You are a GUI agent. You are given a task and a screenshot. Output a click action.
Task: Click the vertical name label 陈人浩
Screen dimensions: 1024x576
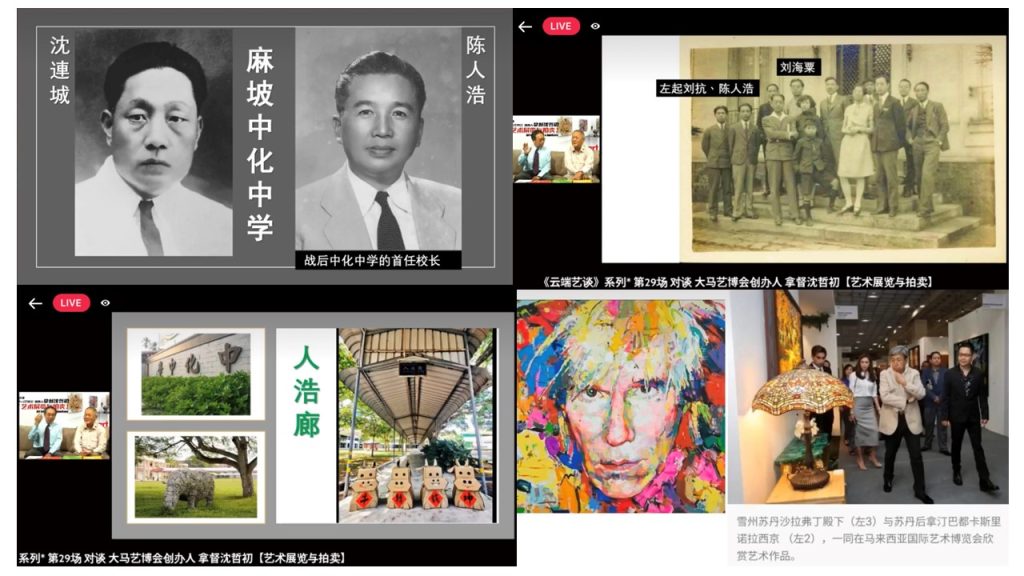(x=475, y=71)
